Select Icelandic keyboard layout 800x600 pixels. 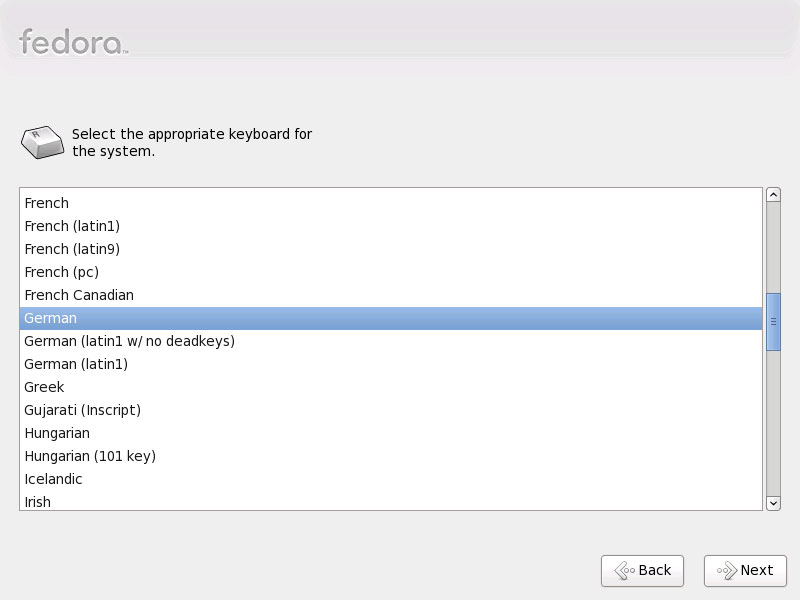click(x=391, y=479)
